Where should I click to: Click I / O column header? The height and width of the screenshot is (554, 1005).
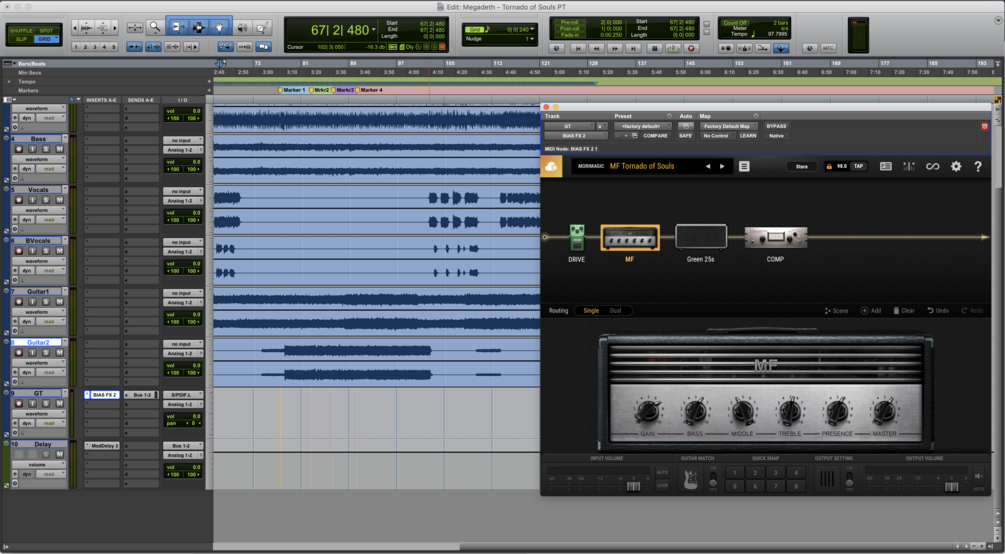(183, 100)
